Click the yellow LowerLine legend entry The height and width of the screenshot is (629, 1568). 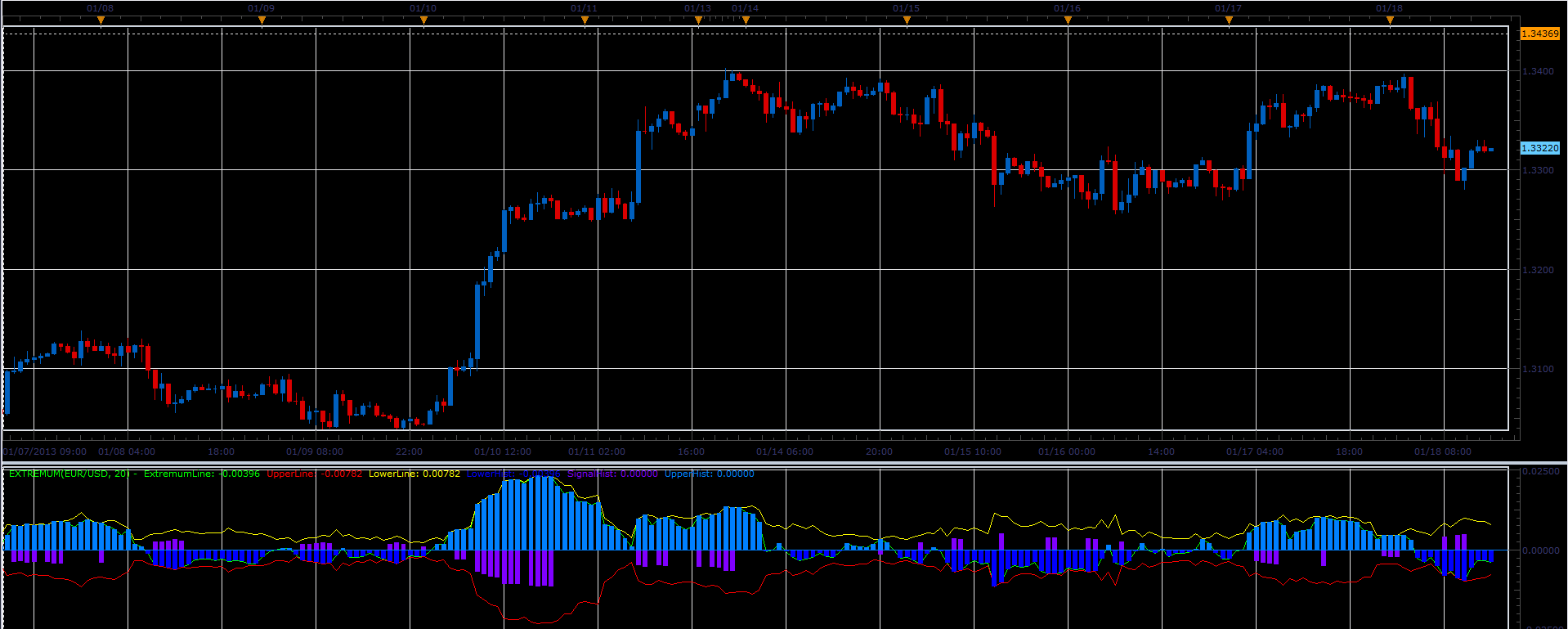(x=414, y=474)
